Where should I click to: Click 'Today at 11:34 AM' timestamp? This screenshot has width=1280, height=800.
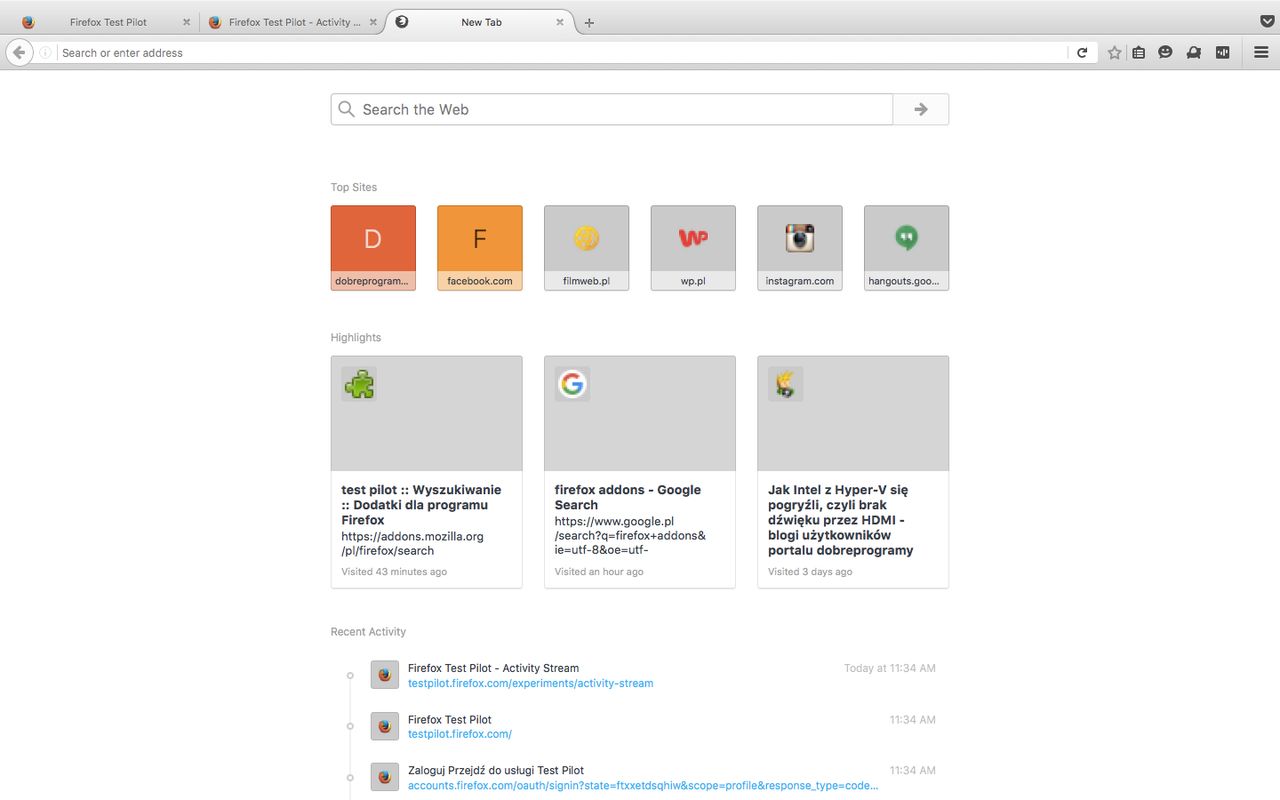890,668
